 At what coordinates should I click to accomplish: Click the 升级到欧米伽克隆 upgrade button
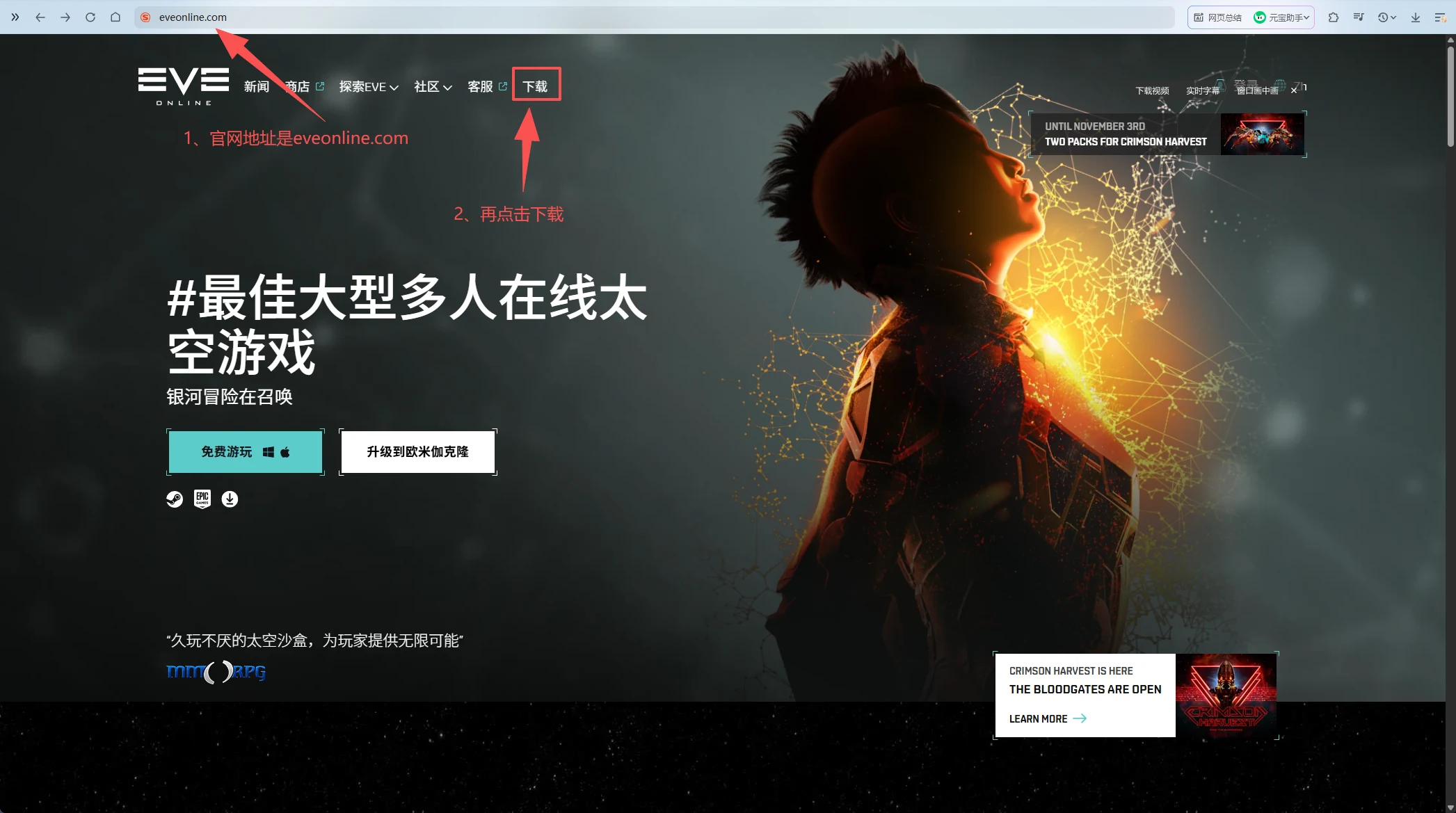[418, 452]
